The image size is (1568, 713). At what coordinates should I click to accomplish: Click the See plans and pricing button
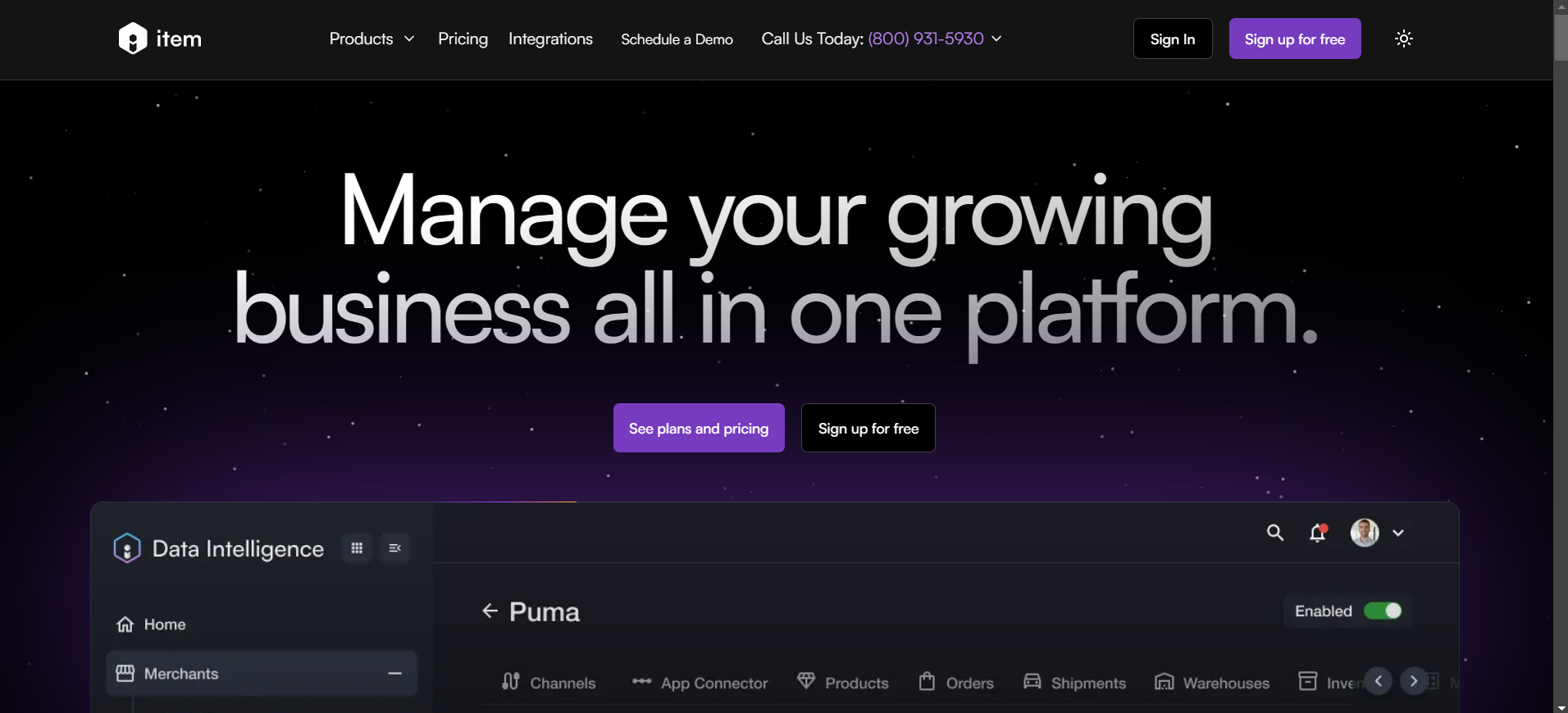699,428
